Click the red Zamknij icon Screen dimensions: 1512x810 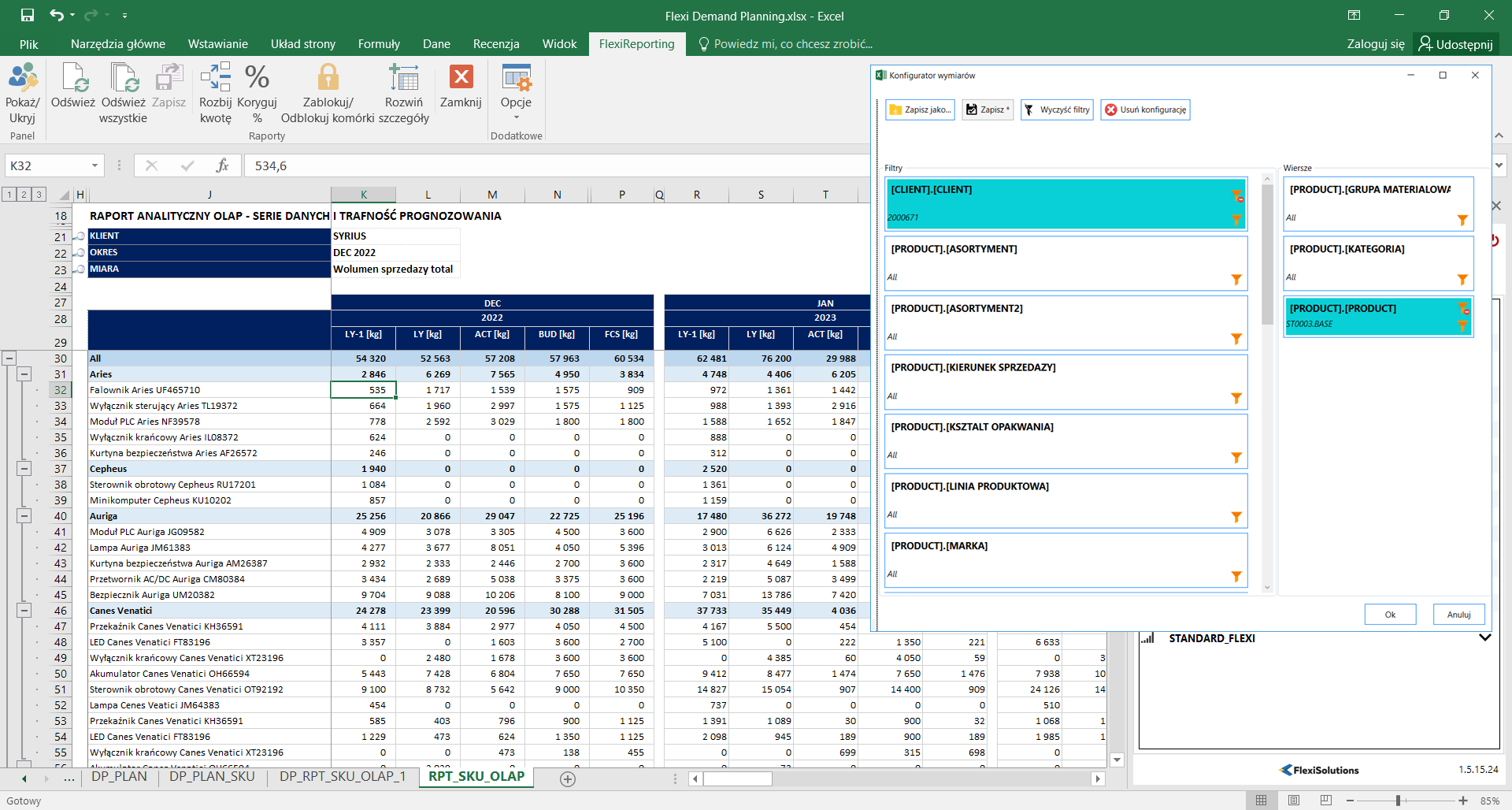point(461,77)
